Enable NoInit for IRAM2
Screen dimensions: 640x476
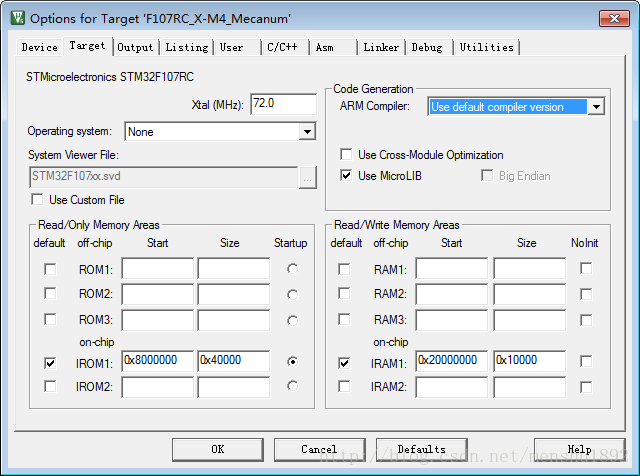[x=586, y=387]
